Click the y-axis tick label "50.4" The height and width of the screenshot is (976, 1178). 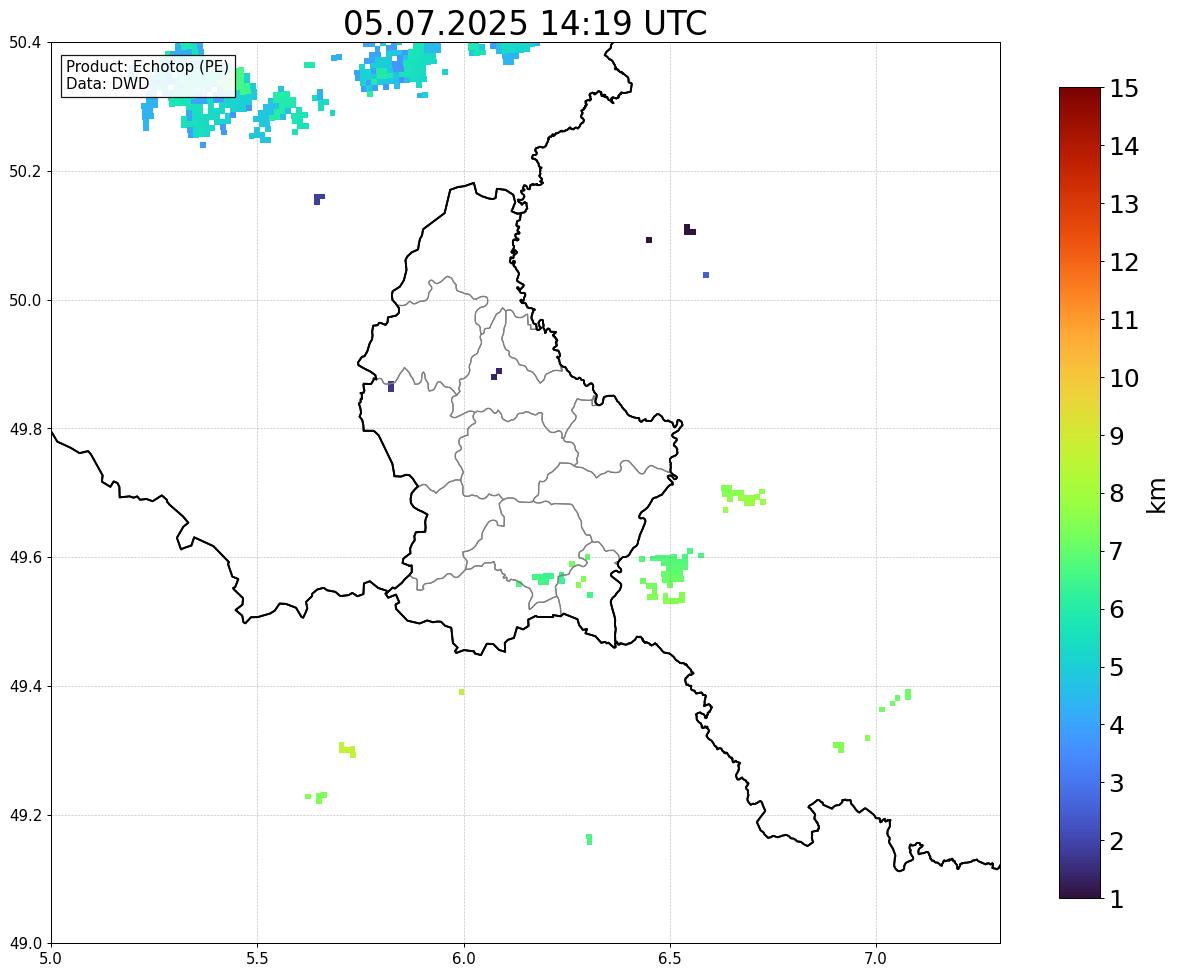(25, 43)
